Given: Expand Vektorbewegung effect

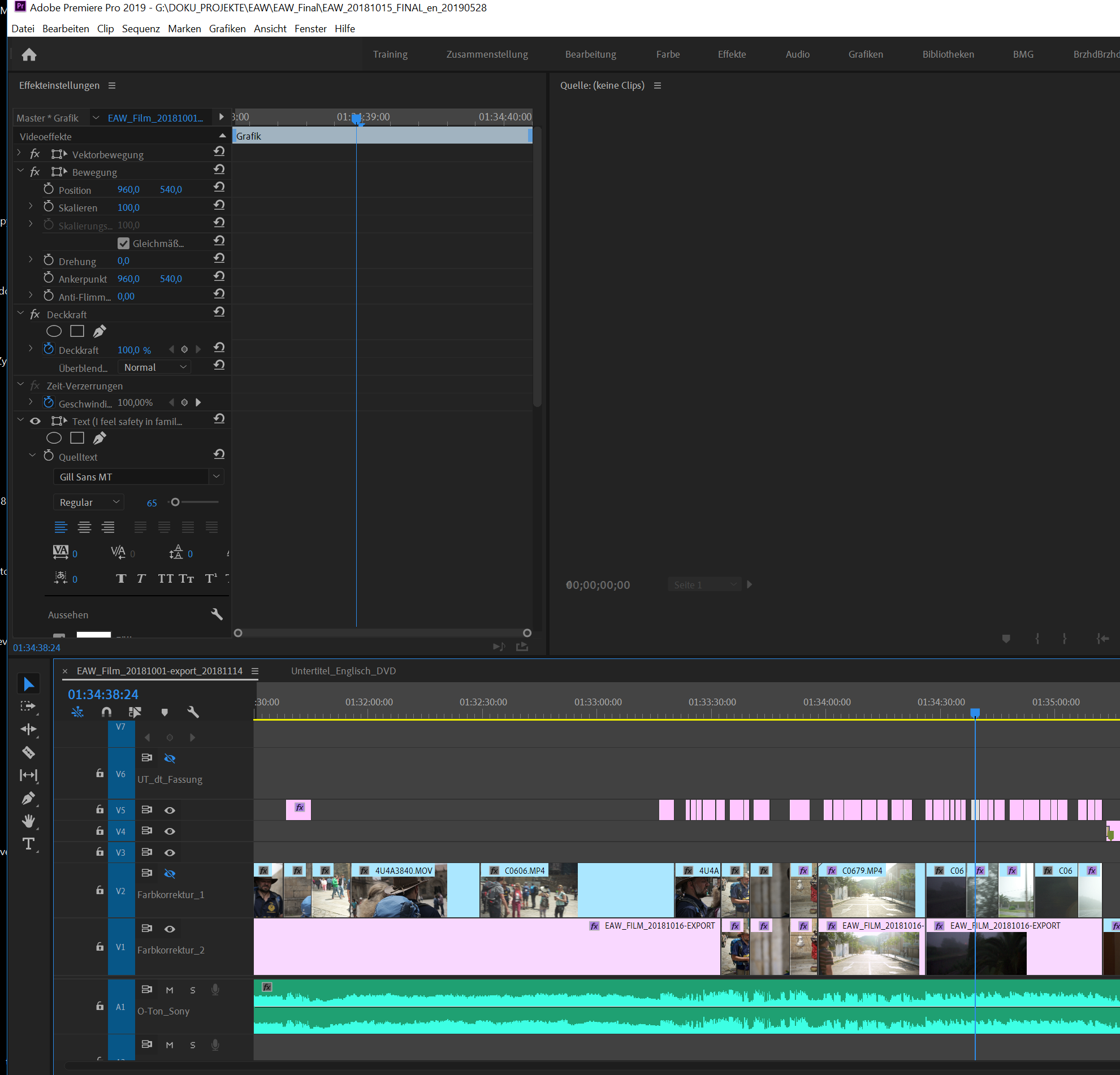Looking at the screenshot, I should (19, 153).
